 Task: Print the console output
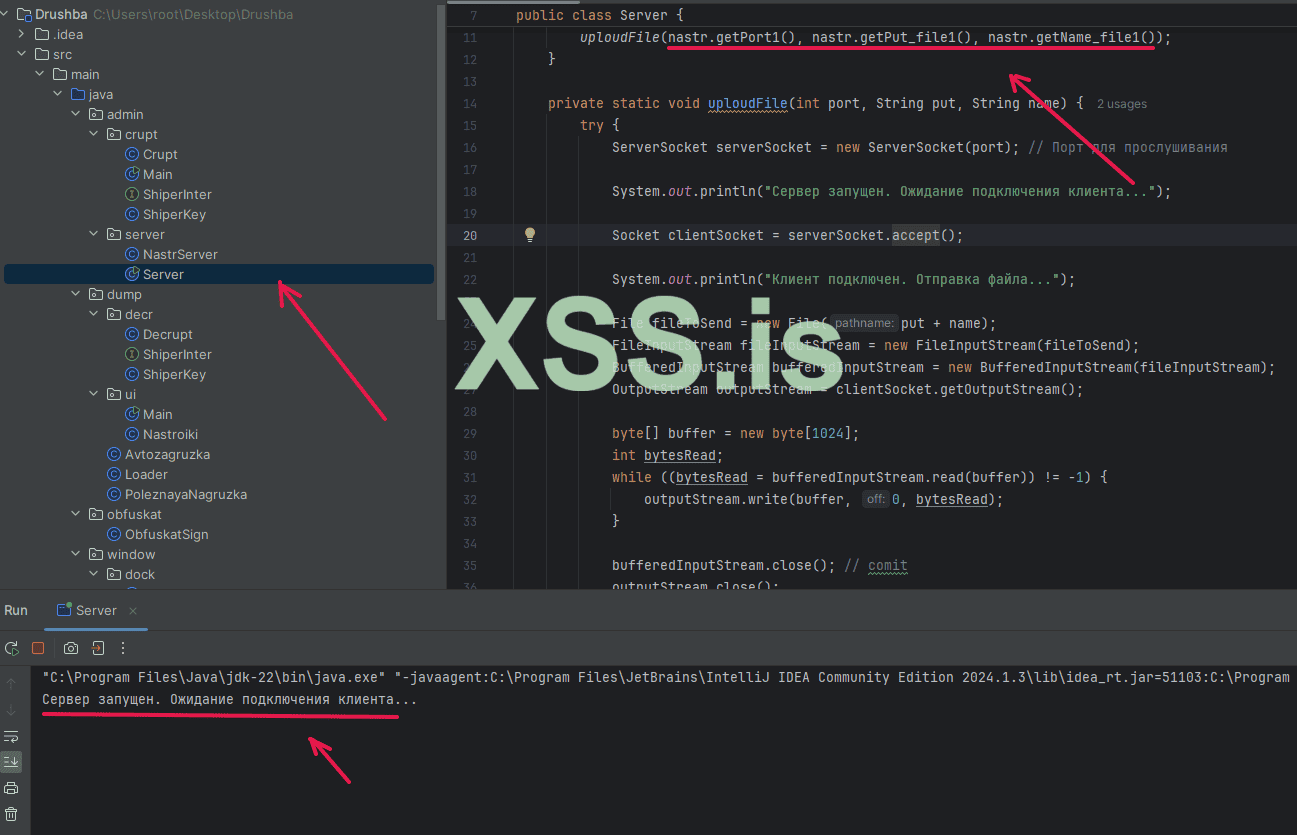[x=11, y=788]
